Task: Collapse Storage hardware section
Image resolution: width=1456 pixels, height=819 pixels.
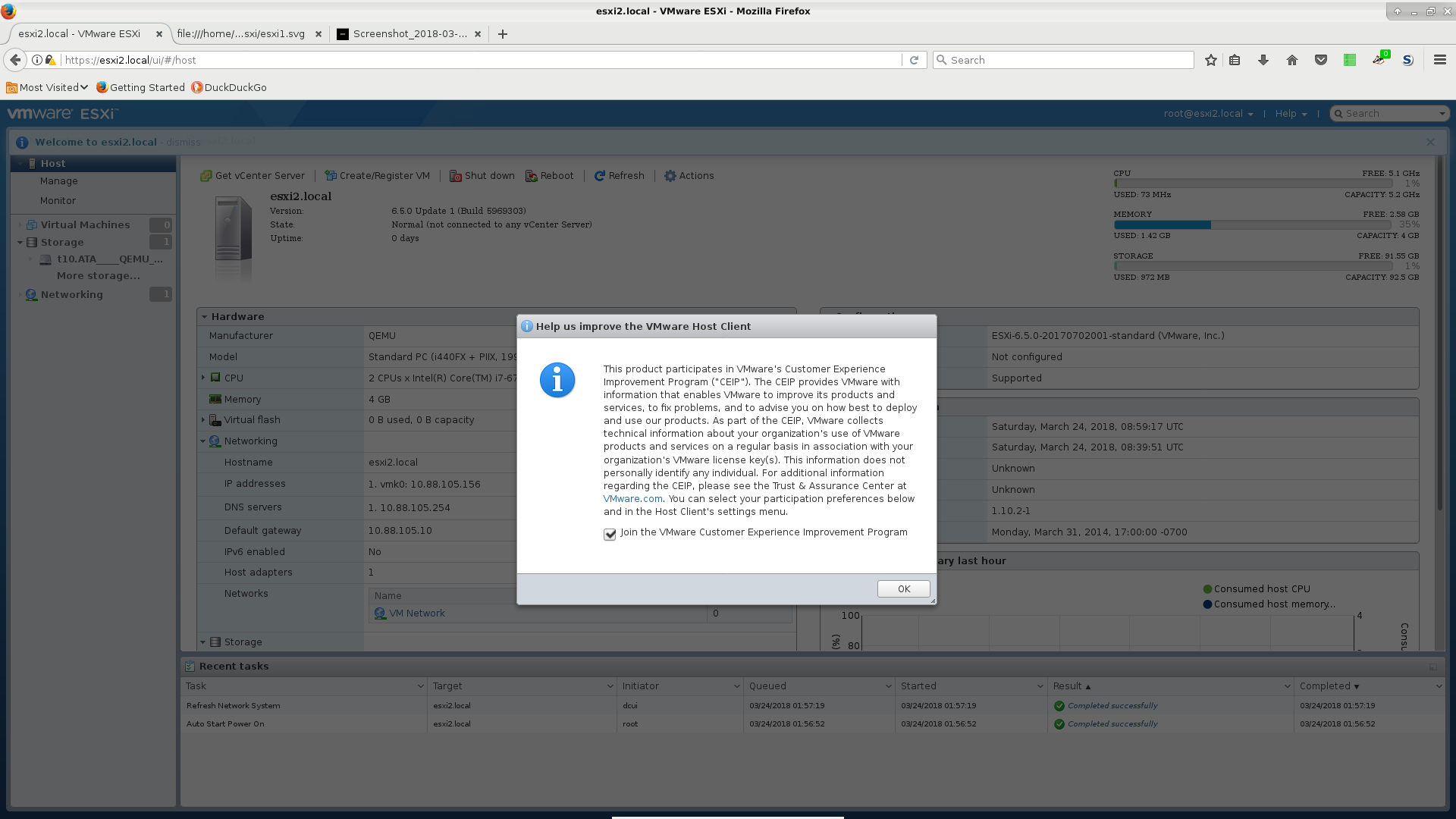Action: 203,642
